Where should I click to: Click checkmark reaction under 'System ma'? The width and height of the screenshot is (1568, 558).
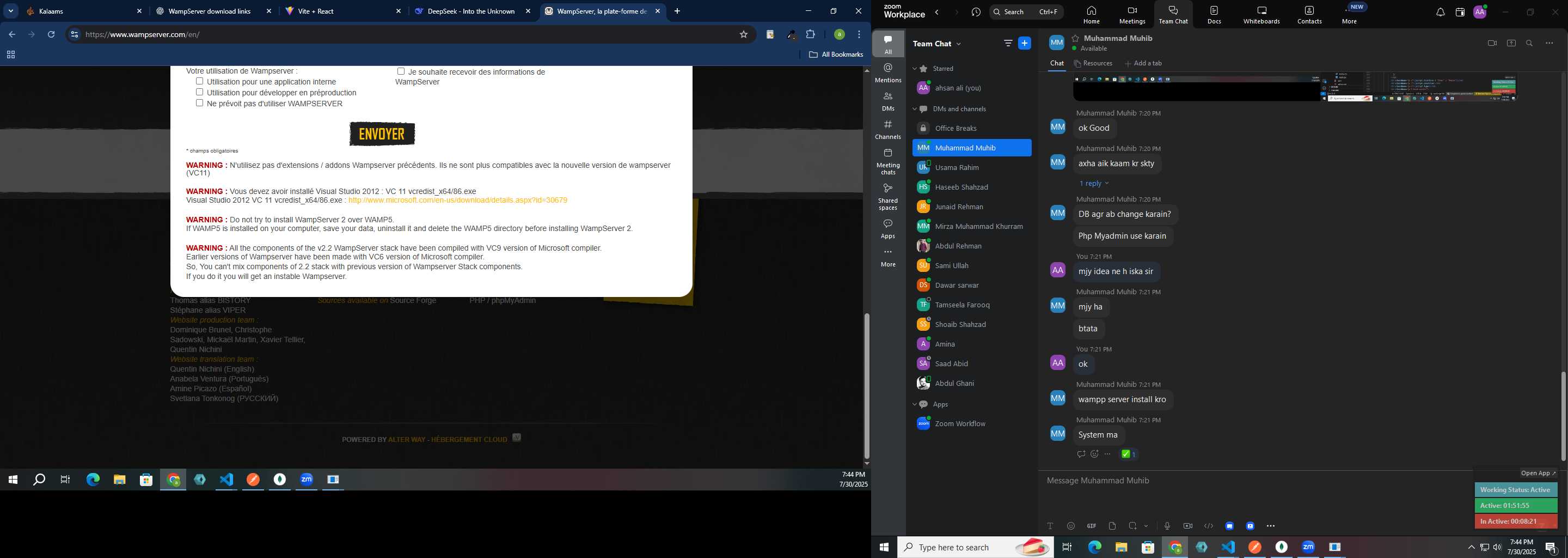(1129, 454)
